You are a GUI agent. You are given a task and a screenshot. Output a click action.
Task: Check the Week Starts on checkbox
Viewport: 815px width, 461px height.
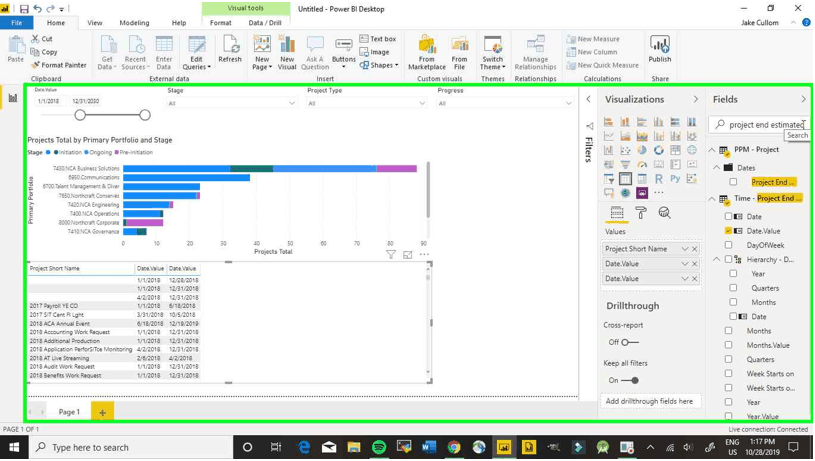coord(728,374)
